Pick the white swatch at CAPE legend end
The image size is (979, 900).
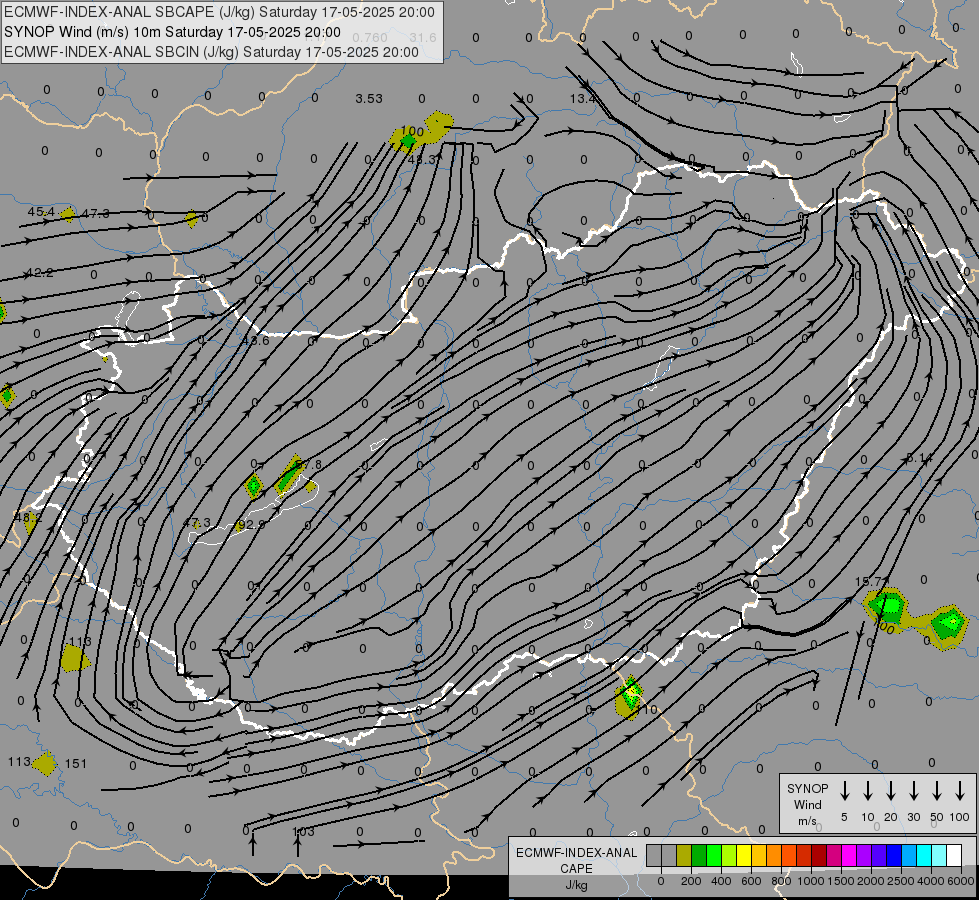click(x=954, y=856)
